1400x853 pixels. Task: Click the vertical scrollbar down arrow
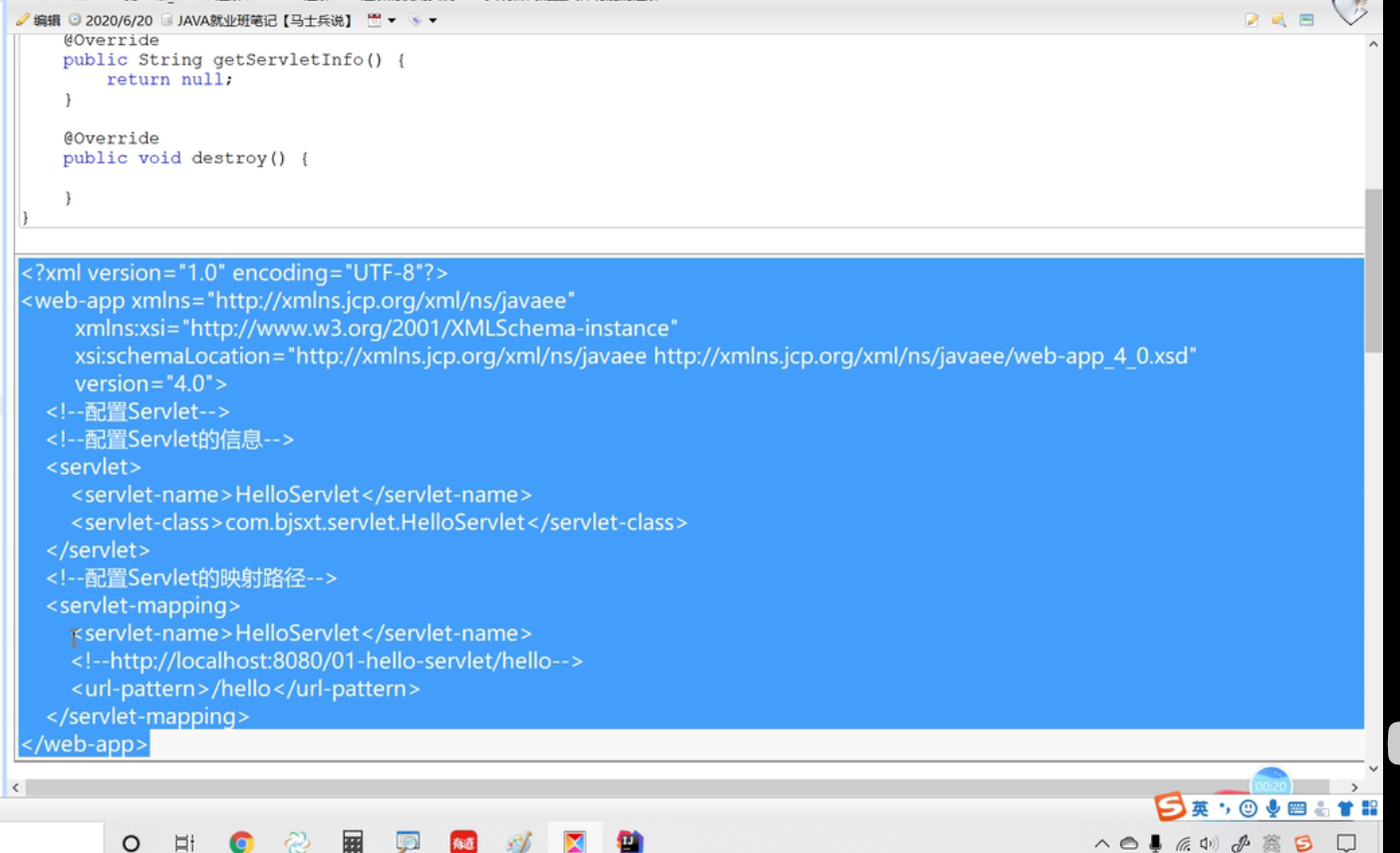pos(1373,768)
